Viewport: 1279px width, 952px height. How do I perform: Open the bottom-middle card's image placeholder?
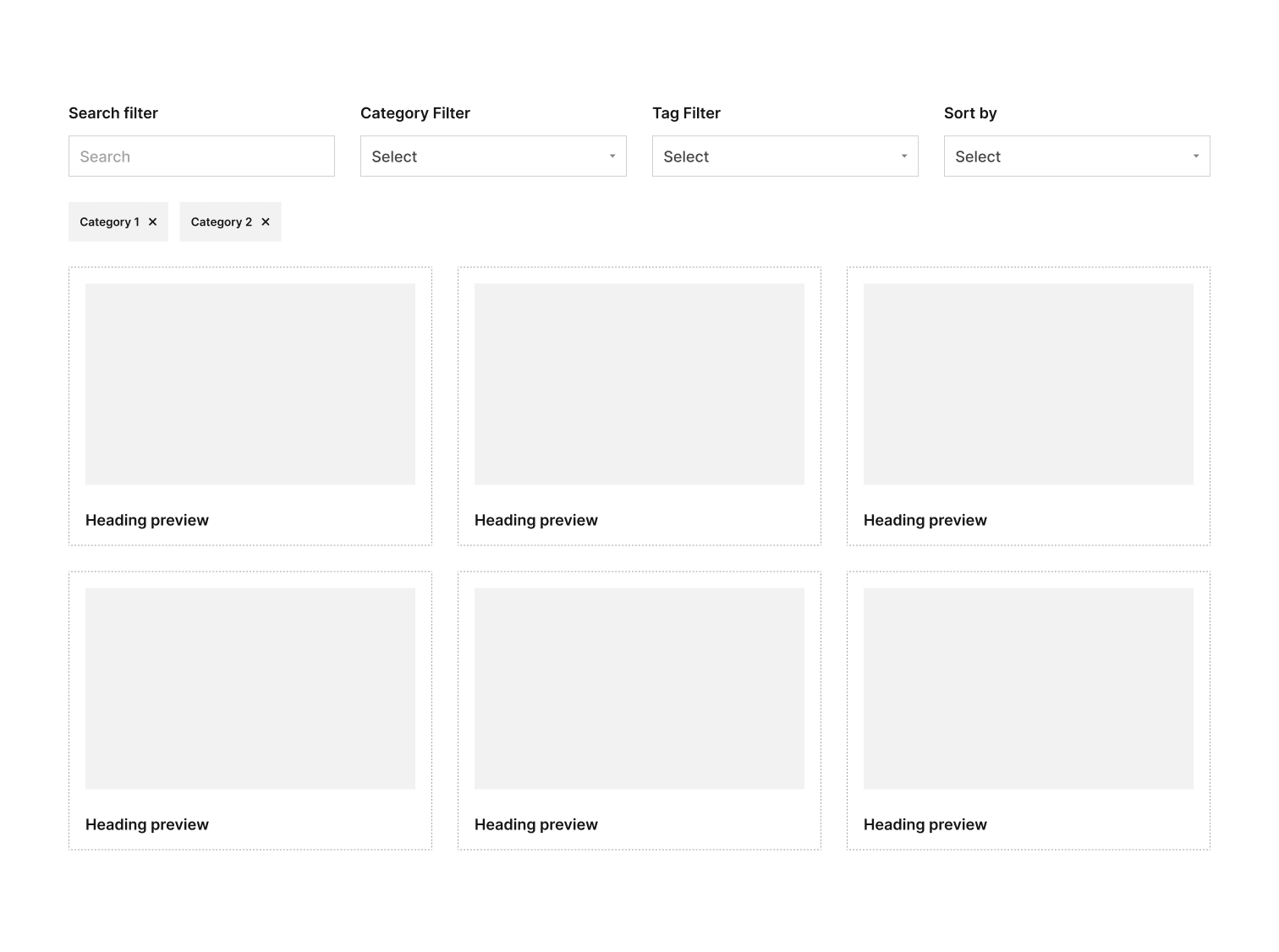tap(639, 688)
